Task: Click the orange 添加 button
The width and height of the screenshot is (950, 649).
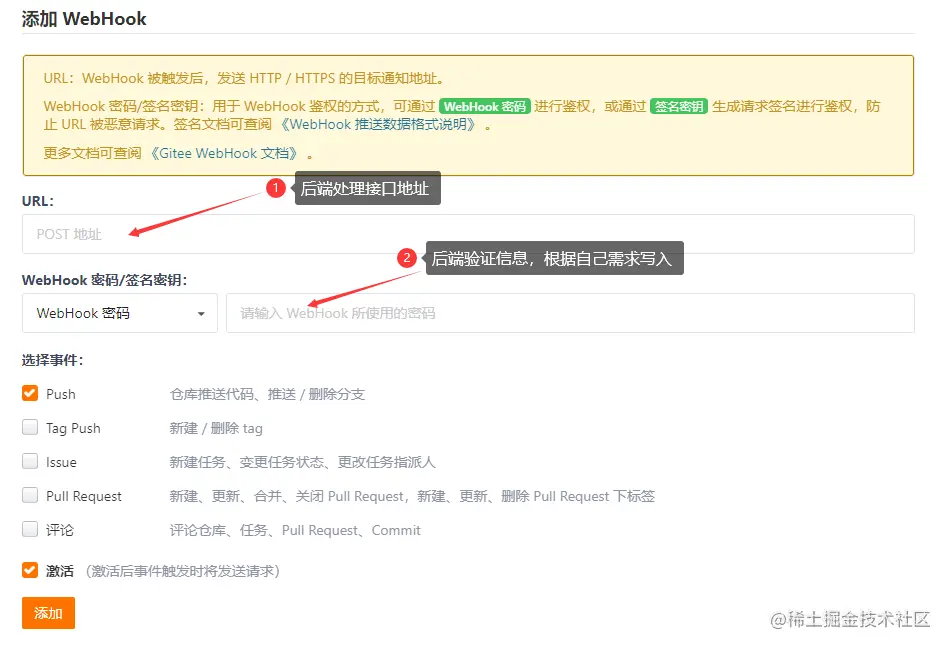Action: click(48, 613)
